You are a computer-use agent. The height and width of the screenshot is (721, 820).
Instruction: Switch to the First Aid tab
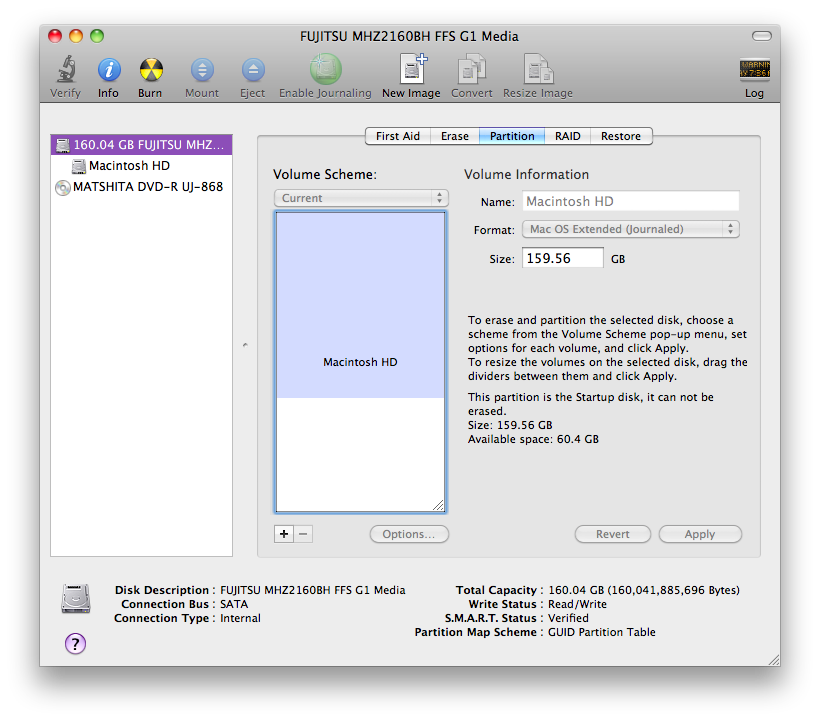point(397,136)
